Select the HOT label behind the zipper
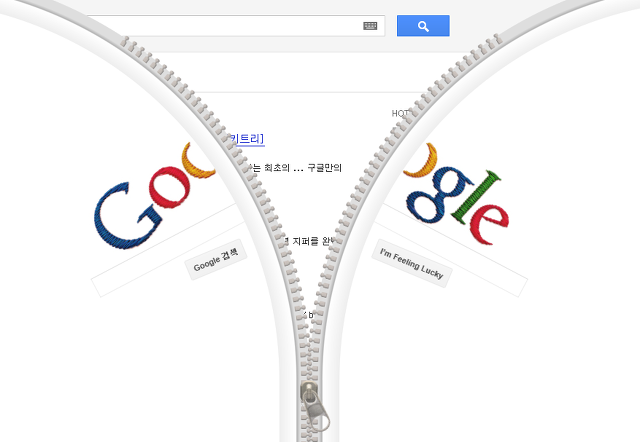Screen dimensions: 640x442 (x=400, y=113)
